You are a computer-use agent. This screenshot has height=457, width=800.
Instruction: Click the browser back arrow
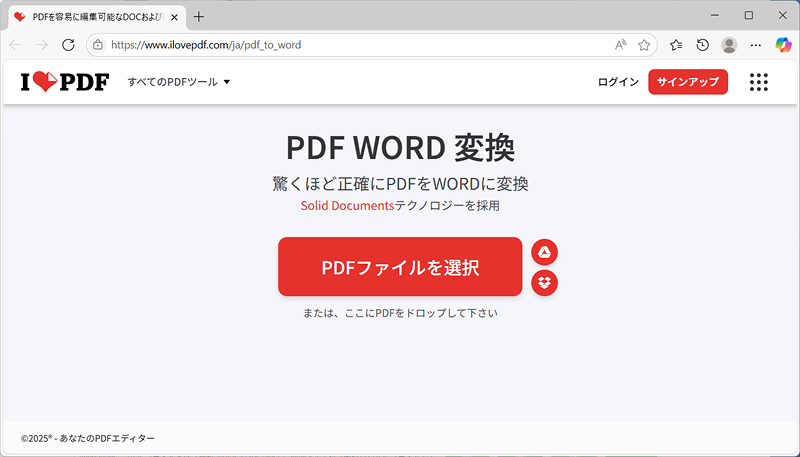(x=15, y=45)
